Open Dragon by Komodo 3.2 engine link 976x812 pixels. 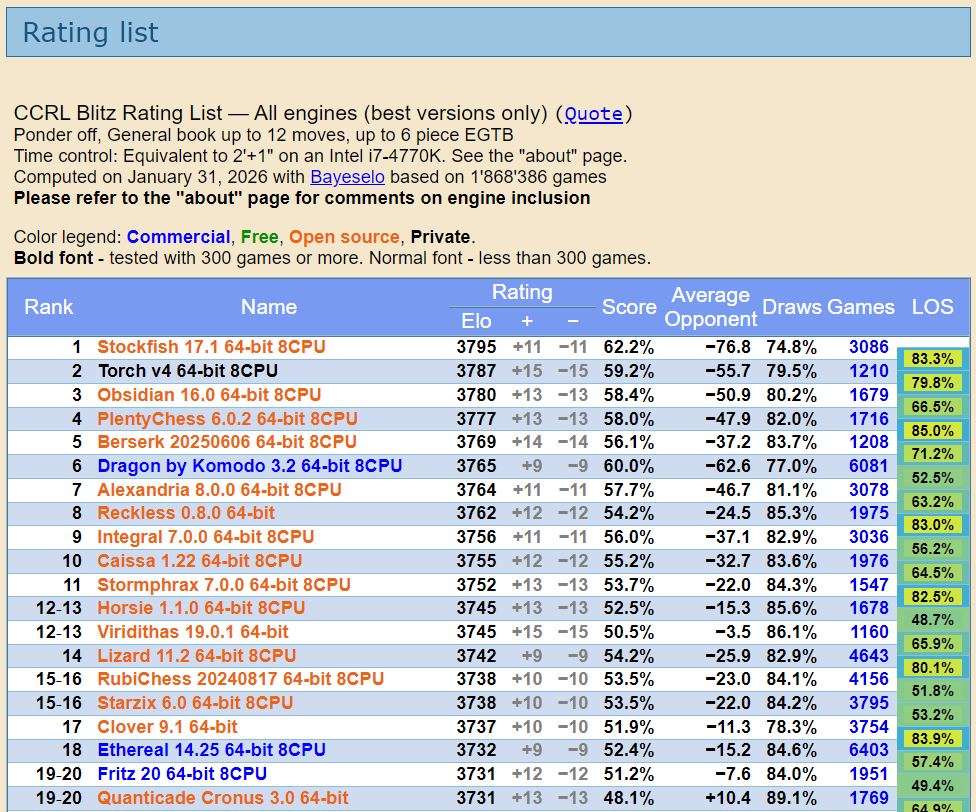click(249, 466)
